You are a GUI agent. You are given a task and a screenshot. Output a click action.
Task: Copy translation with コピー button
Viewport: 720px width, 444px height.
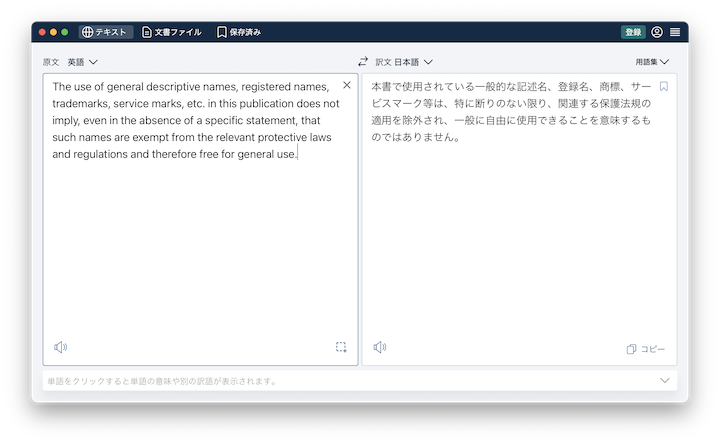pyautogui.click(x=646, y=349)
